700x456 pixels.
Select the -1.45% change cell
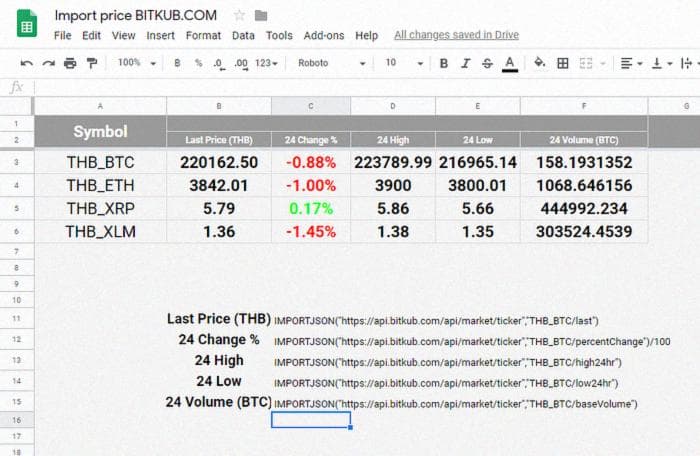tap(311, 231)
